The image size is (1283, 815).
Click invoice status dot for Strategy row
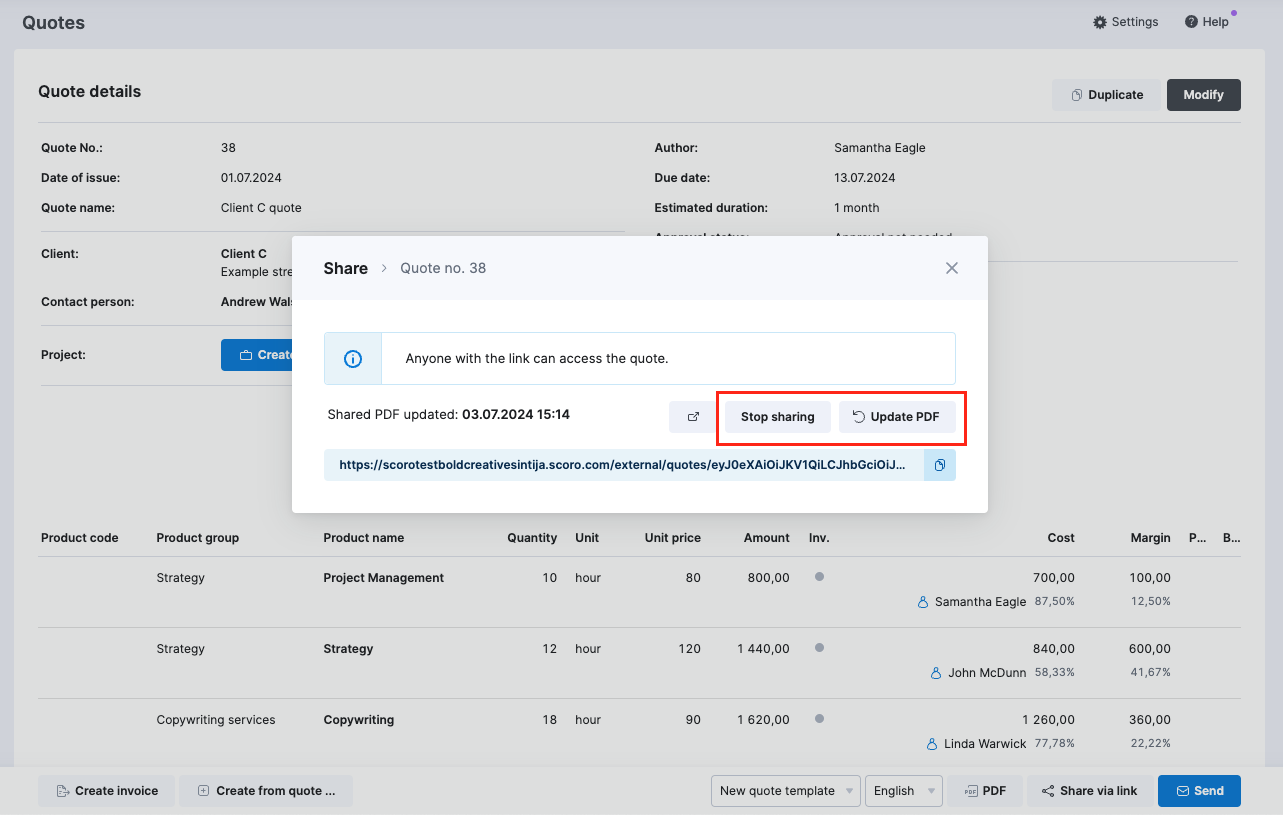click(819, 647)
